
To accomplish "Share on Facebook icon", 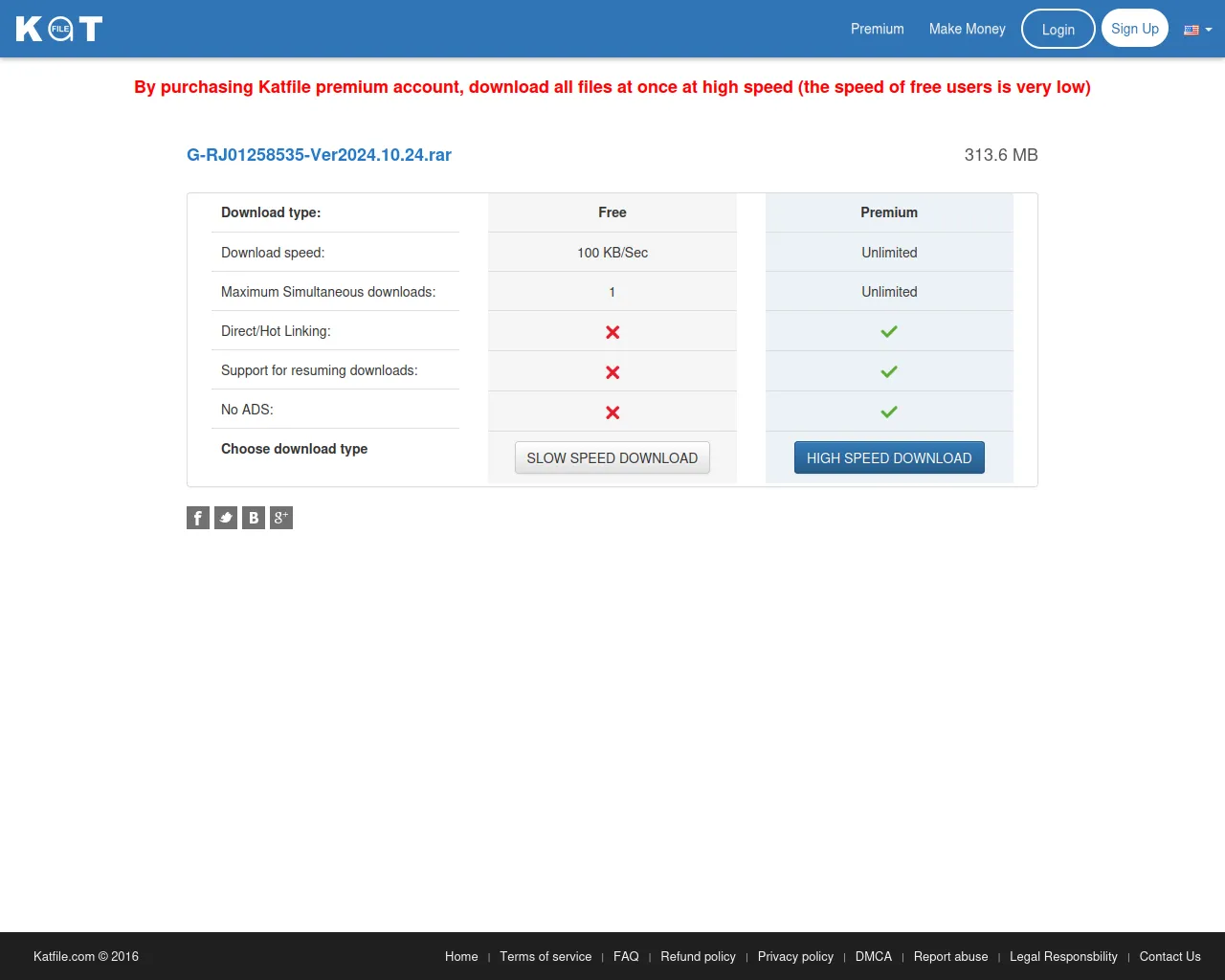I will 198,518.
